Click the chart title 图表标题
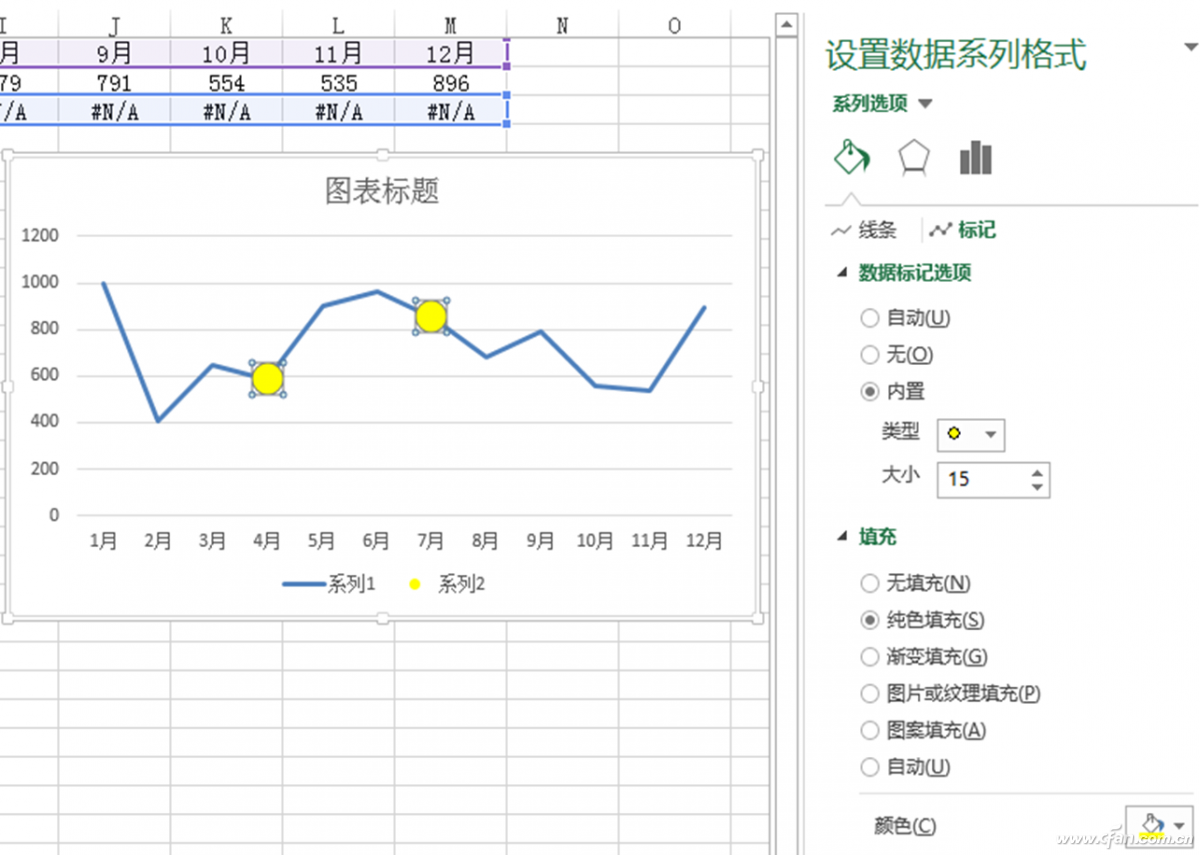The width and height of the screenshot is (1200, 855). tap(382, 191)
